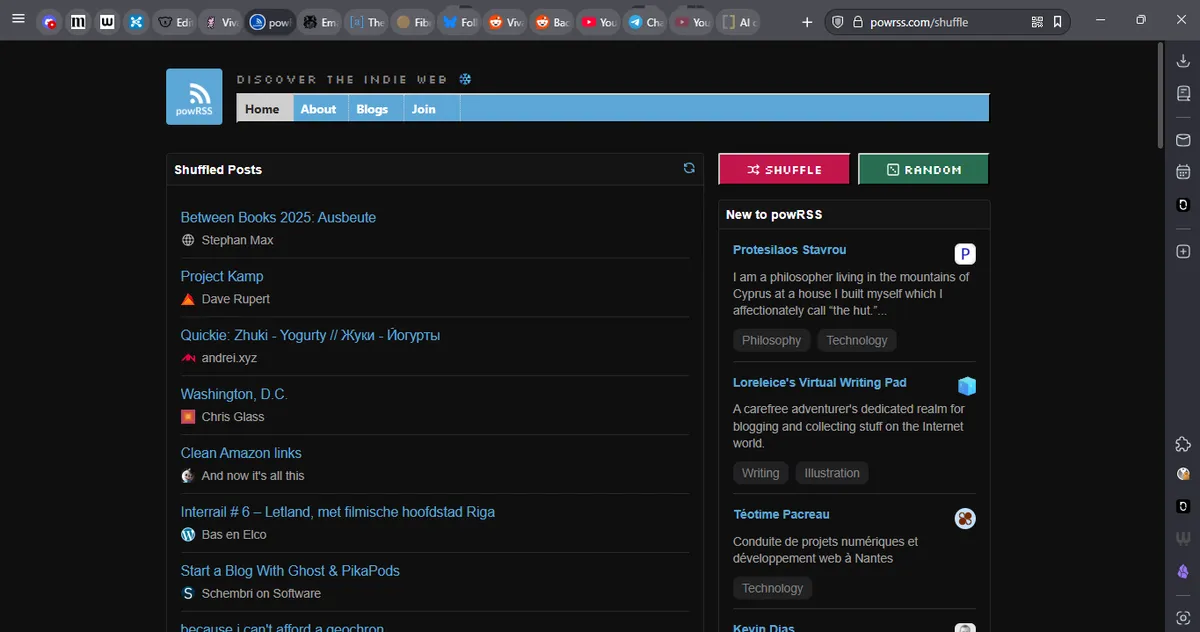
Task: Switch to the Fib tab
Action: (414, 22)
